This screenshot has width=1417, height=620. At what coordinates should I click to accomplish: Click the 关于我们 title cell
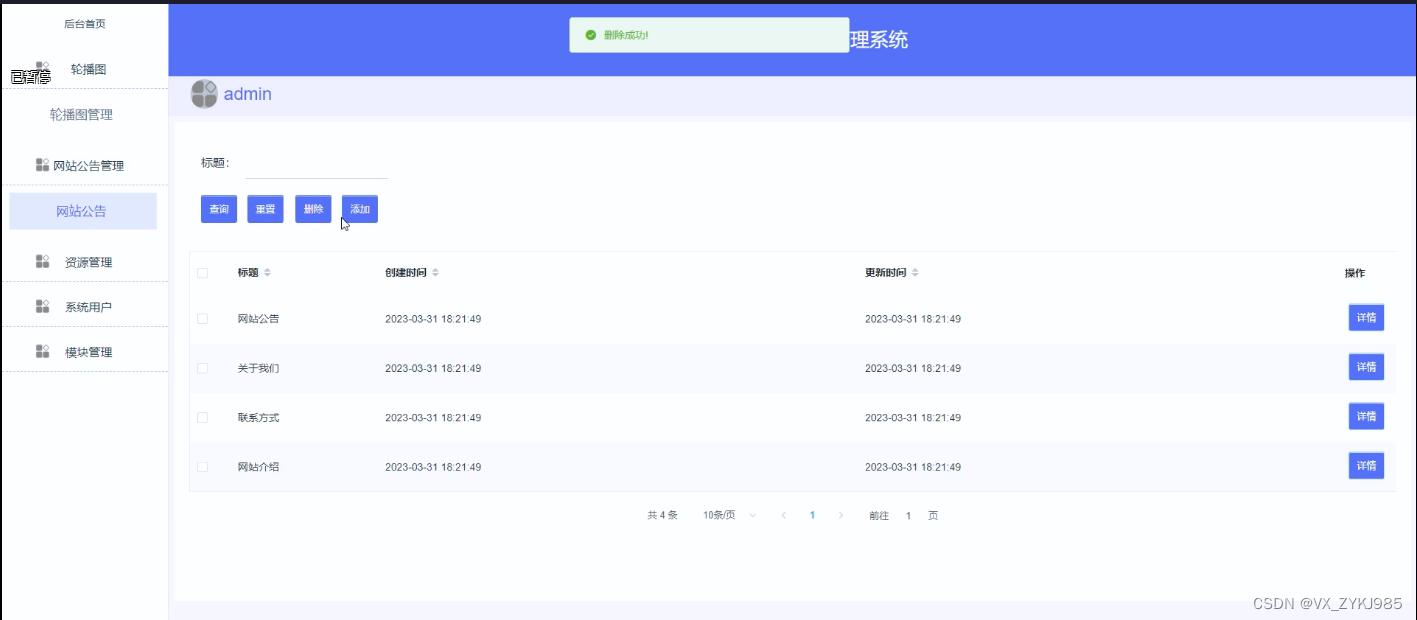(258, 368)
